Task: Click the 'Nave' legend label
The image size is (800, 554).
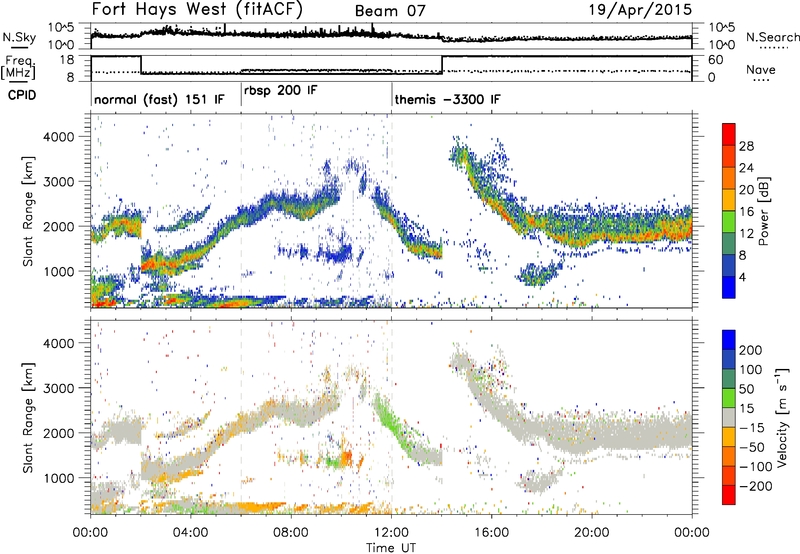Action: pos(761,69)
